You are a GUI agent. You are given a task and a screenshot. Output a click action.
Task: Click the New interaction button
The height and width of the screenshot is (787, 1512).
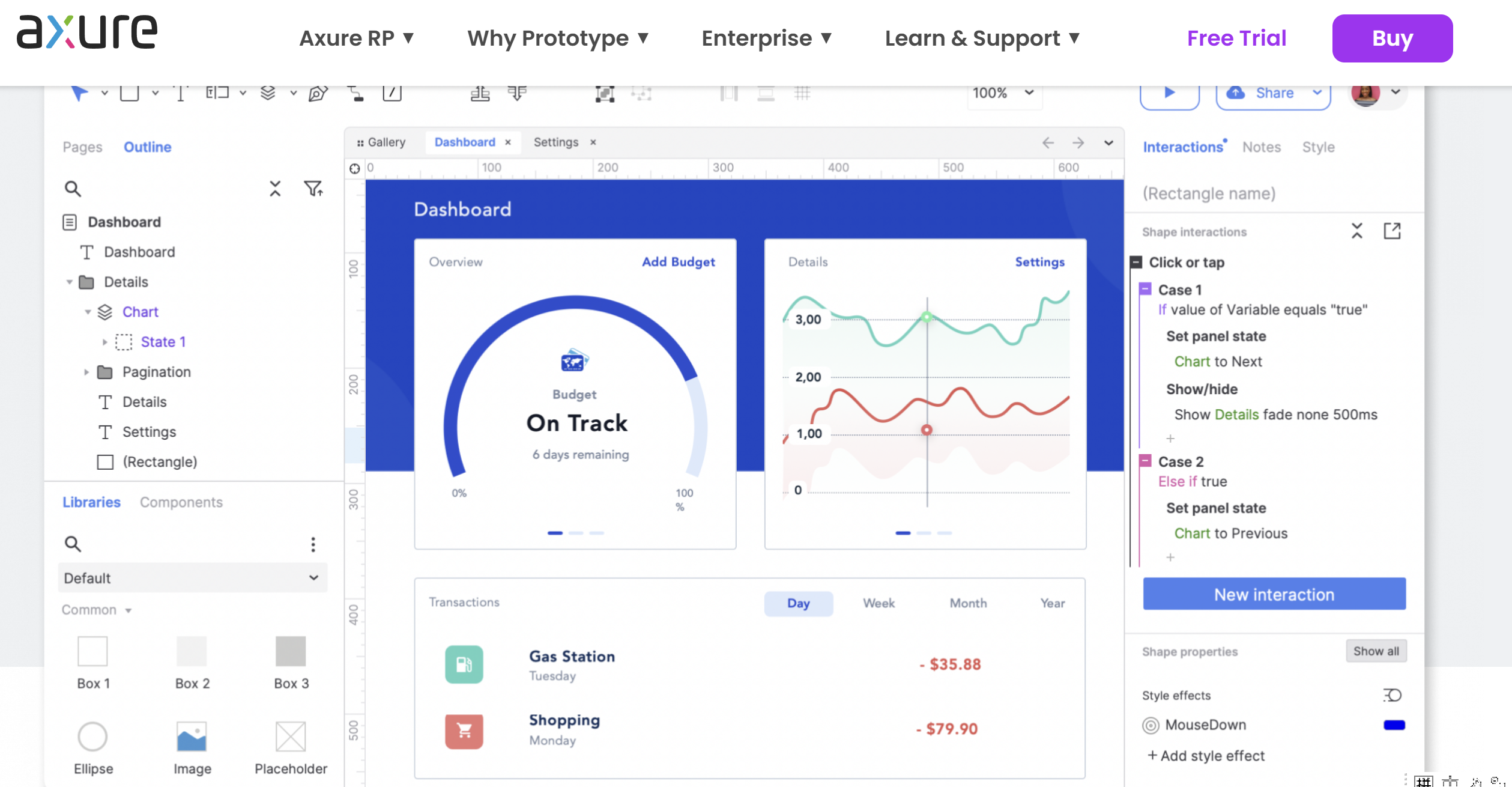[x=1274, y=594]
